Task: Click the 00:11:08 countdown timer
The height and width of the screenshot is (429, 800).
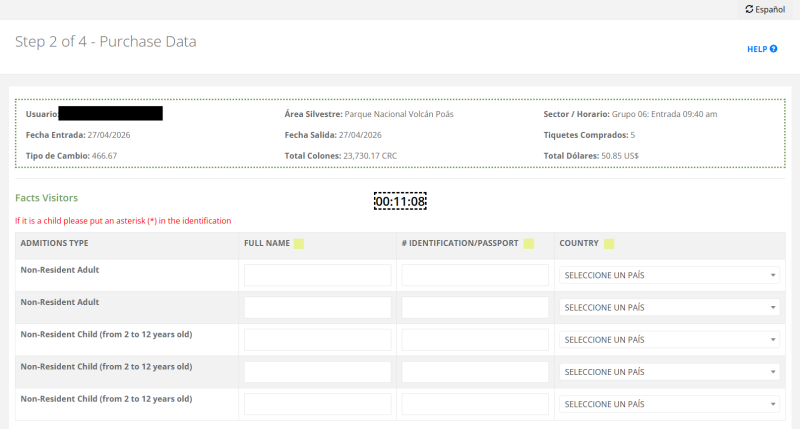Action: pos(400,201)
